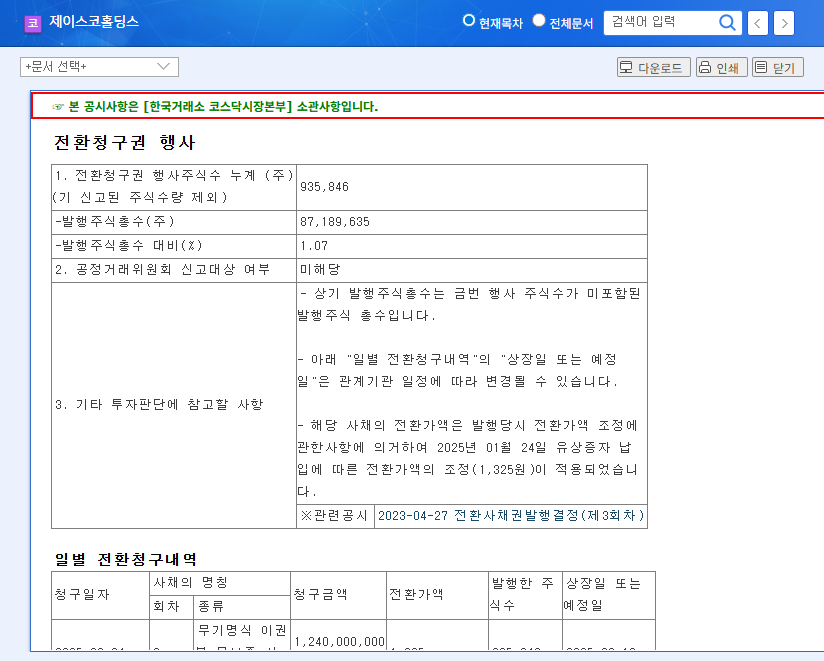Click the -발행주식총수 대비(%) label
824x661 pixels.
128,245
